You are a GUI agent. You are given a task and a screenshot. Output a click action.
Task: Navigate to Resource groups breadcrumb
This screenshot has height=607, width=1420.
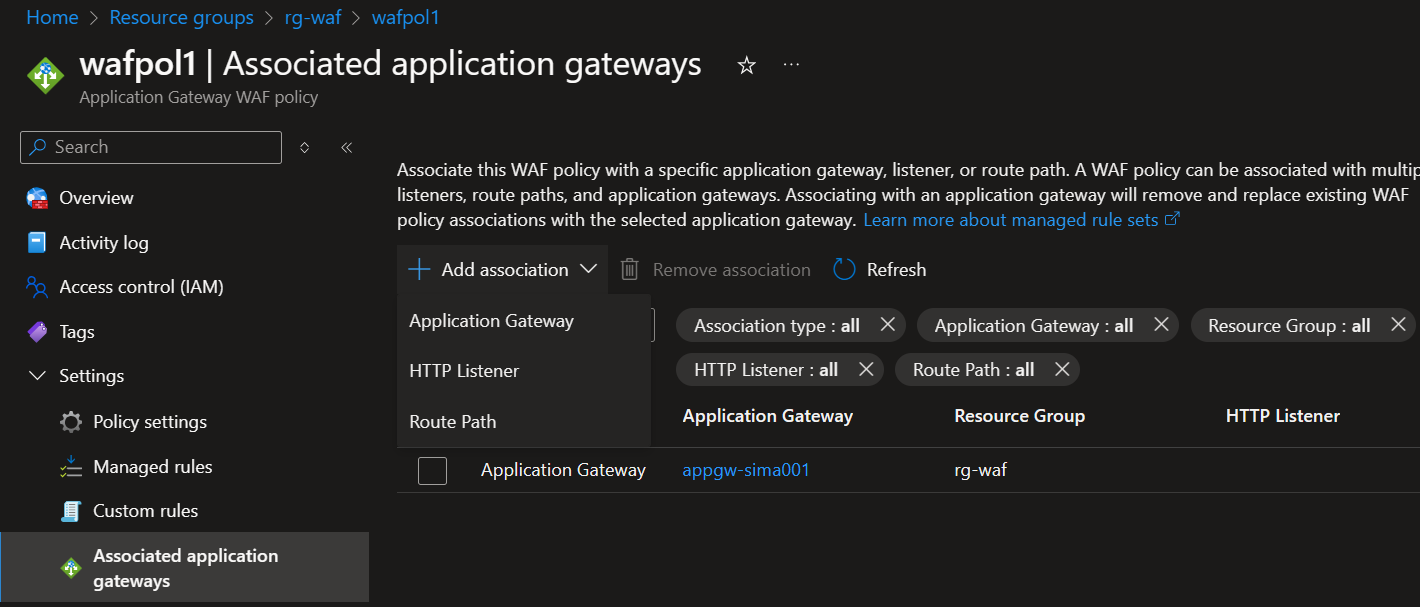click(181, 18)
